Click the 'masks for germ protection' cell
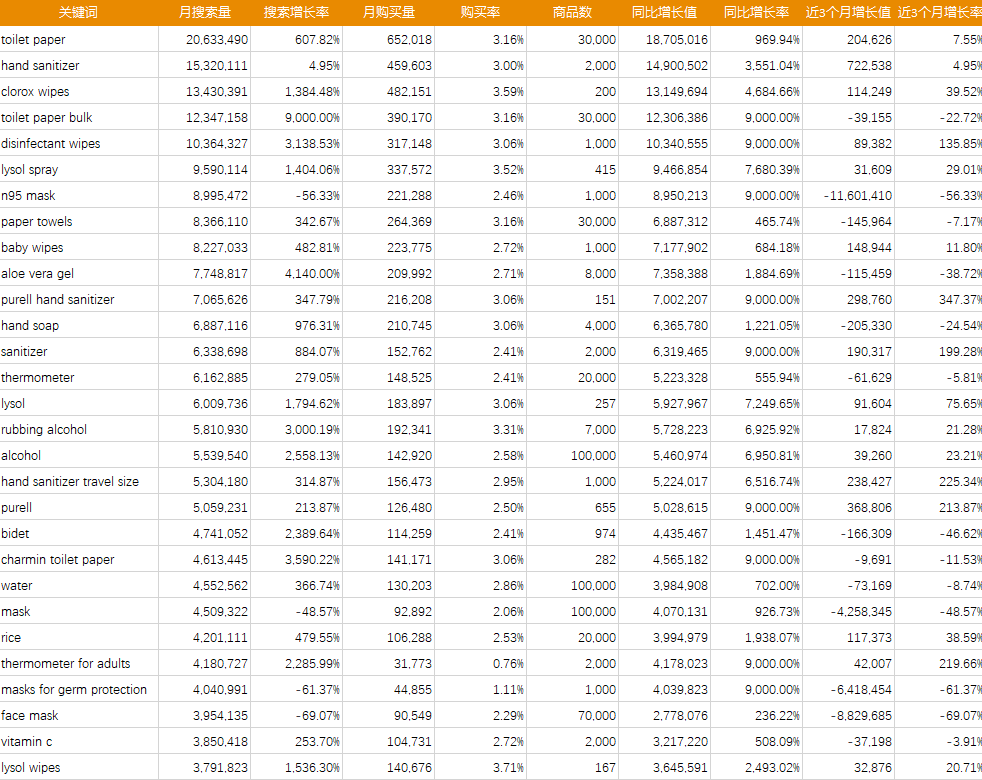Viewport: 982px width, 780px height. 74,690
